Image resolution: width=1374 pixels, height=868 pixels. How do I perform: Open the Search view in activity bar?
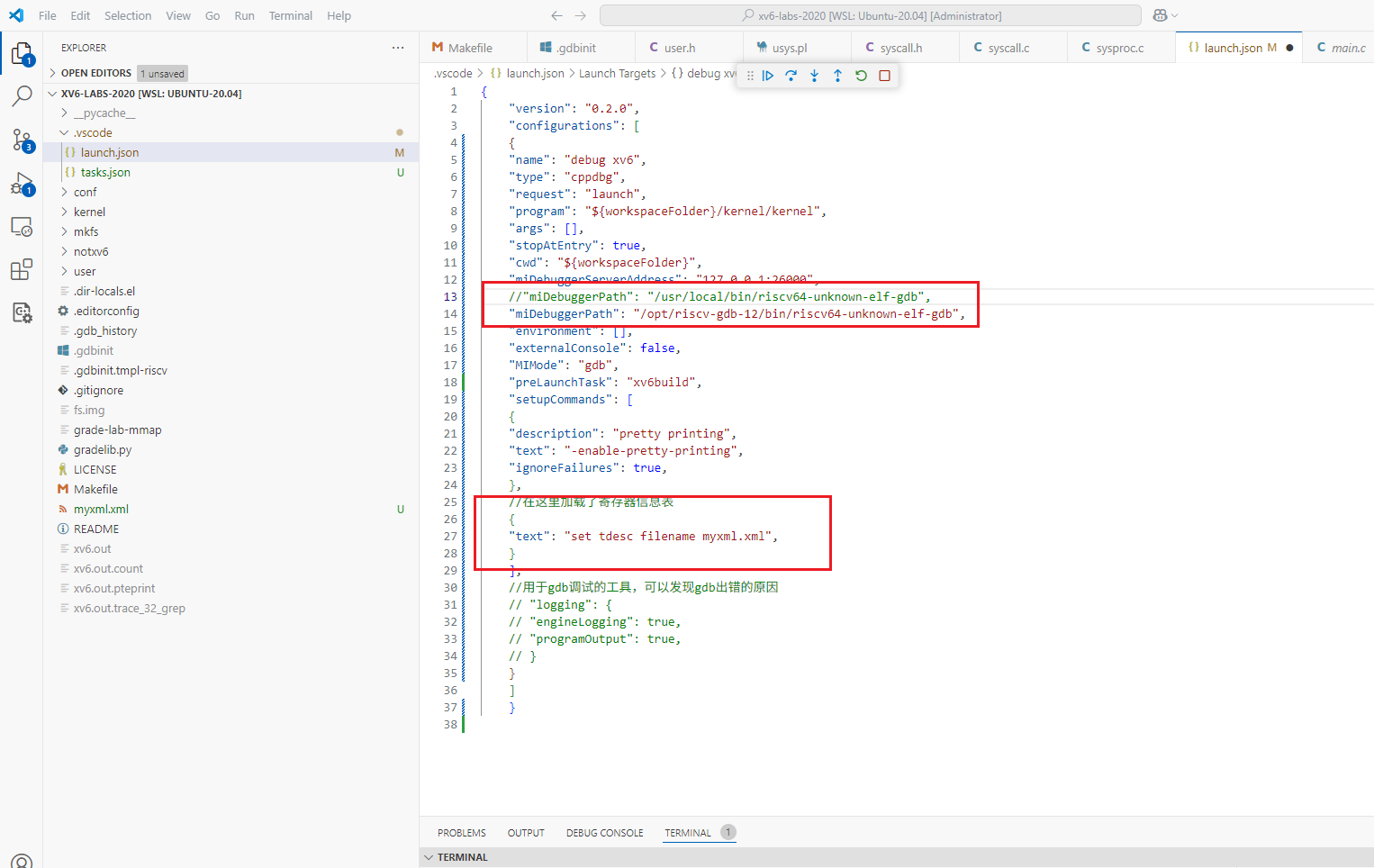(22, 96)
